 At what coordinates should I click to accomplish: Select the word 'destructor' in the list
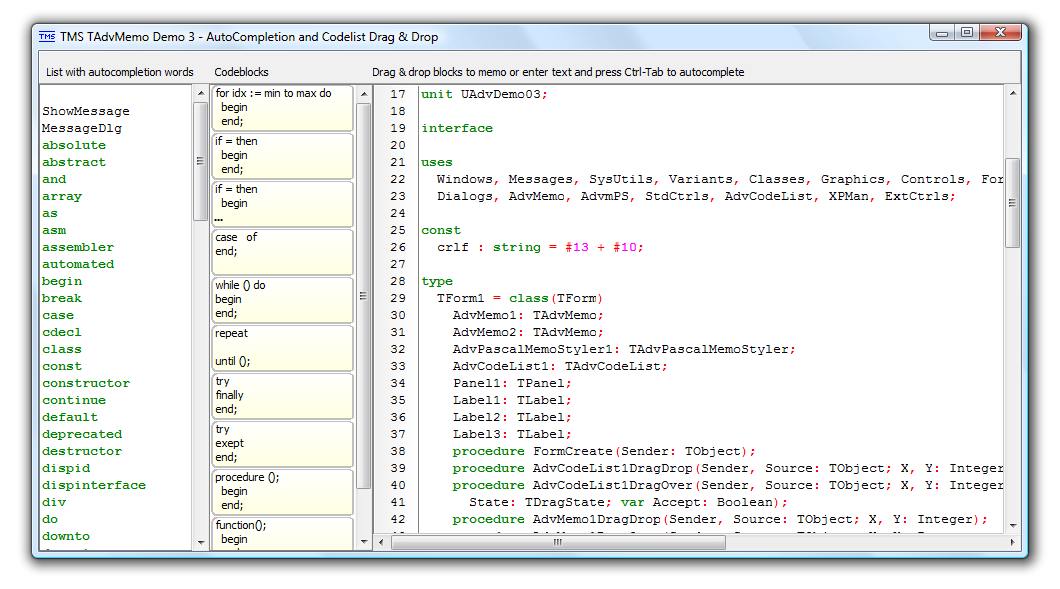[x=82, y=451]
